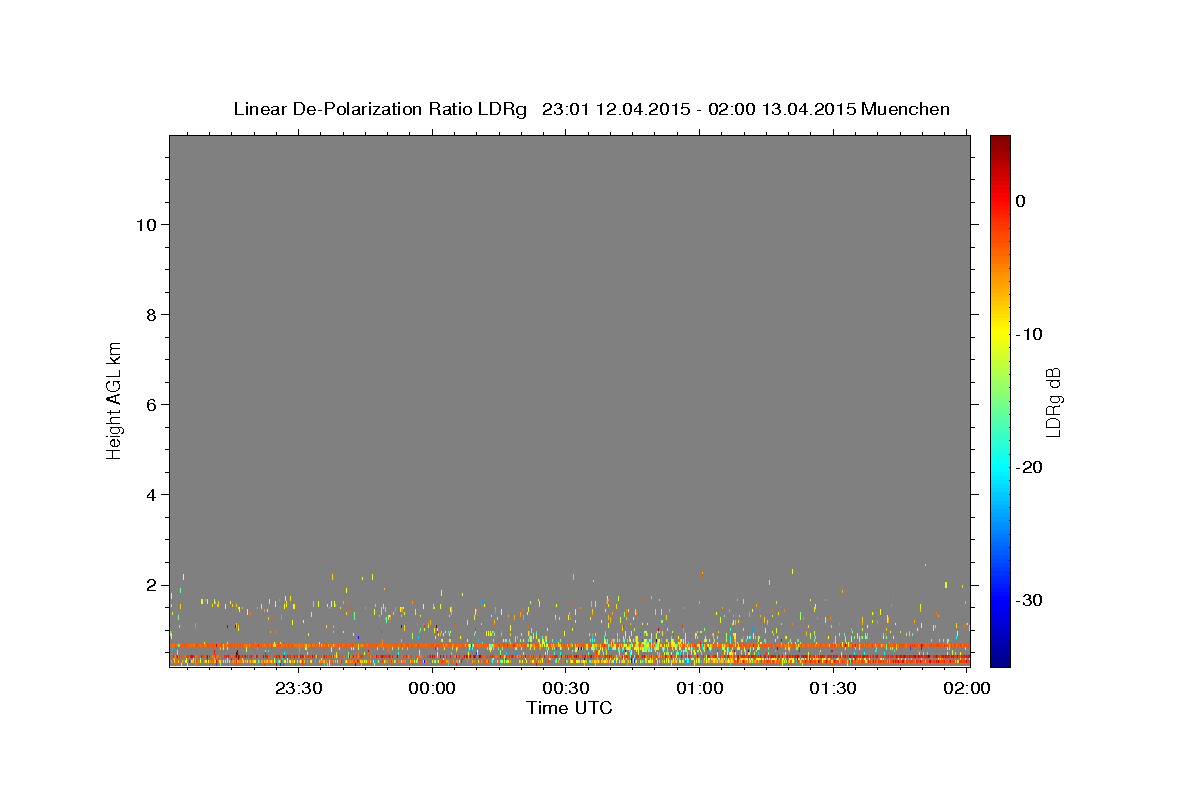Click the height tick label 6

click(149, 404)
